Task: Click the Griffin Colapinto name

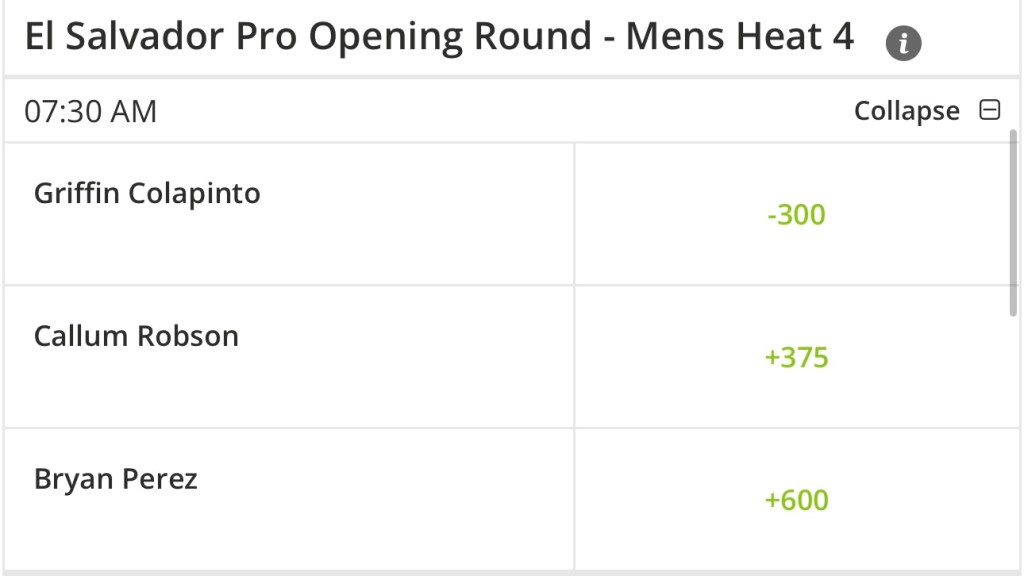Action: pos(147,193)
